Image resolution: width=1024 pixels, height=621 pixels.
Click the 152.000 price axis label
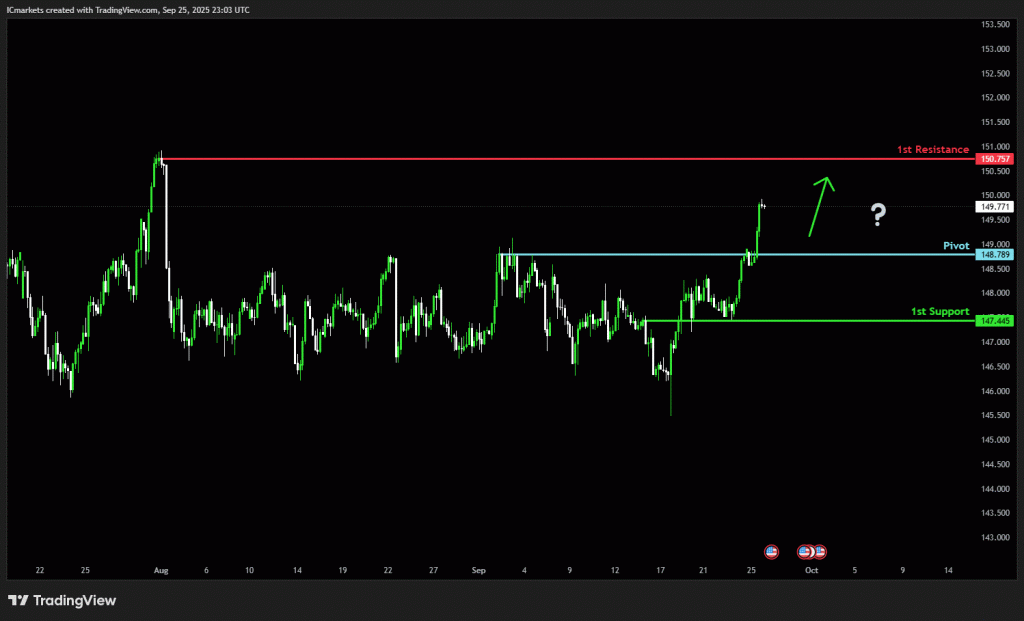pyautogui.click(x=995, y=97)
